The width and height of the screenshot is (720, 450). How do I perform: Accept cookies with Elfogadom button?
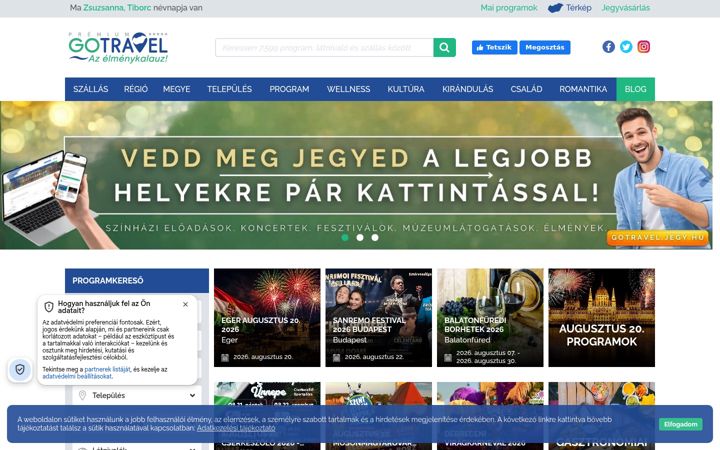[x=681, y=424]
